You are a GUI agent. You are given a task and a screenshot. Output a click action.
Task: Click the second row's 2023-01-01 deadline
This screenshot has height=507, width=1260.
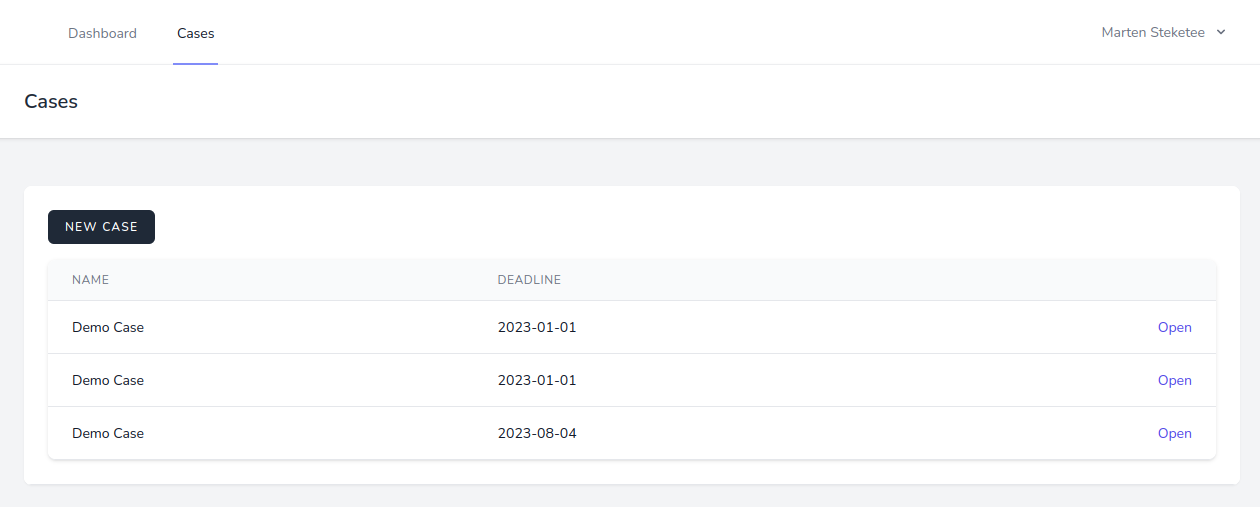[537, 380]
